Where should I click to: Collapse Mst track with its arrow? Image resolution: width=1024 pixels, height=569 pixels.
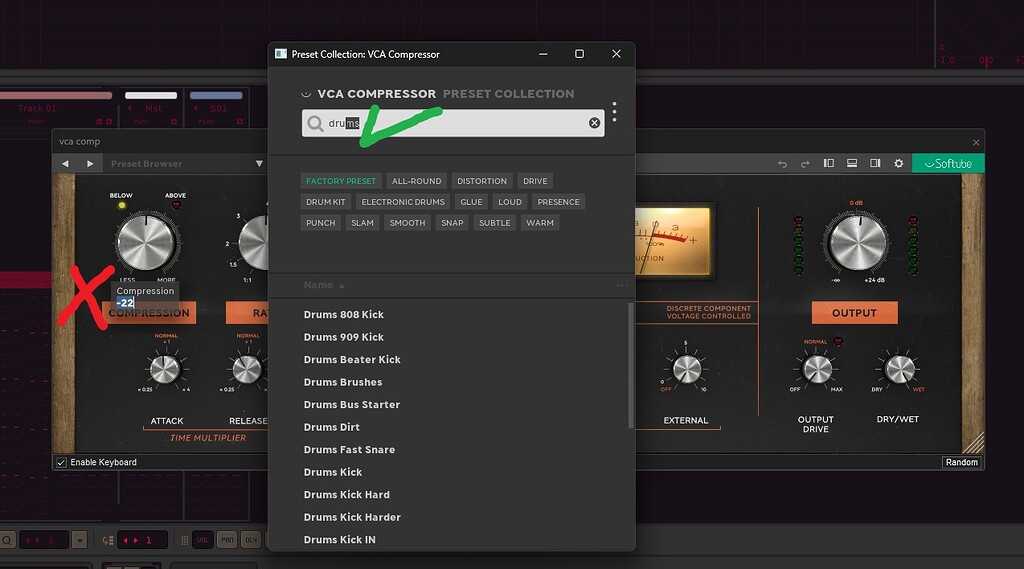coord(130,108)
